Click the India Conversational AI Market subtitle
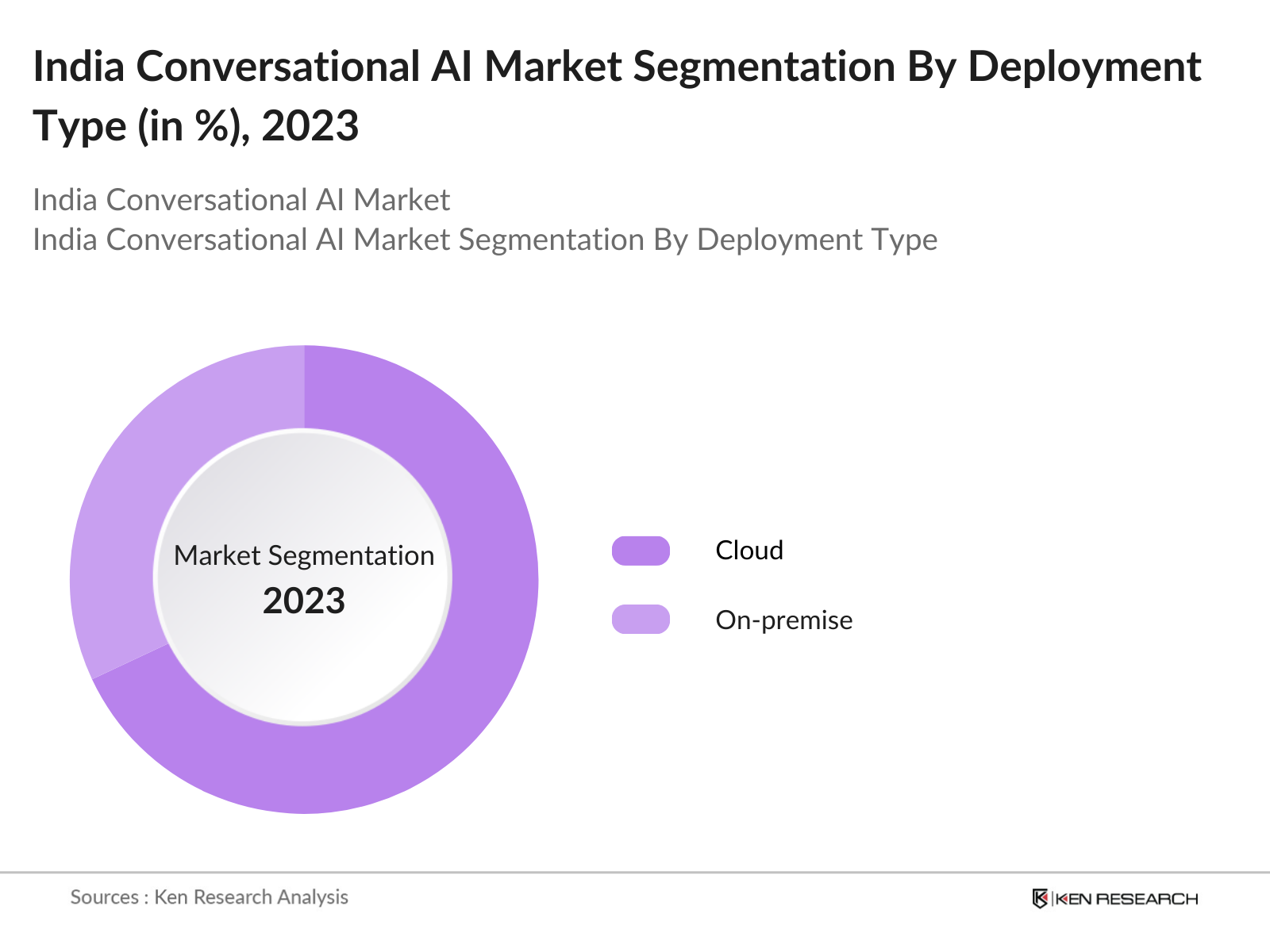The image size is (1270, 952). pyautogui.click(x=241, y=200)
